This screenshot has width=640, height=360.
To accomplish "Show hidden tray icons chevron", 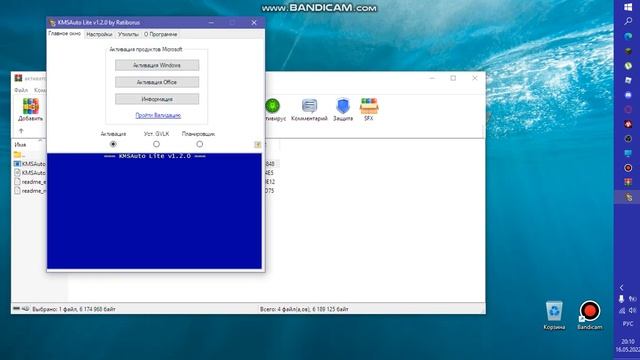I will 622,288.
